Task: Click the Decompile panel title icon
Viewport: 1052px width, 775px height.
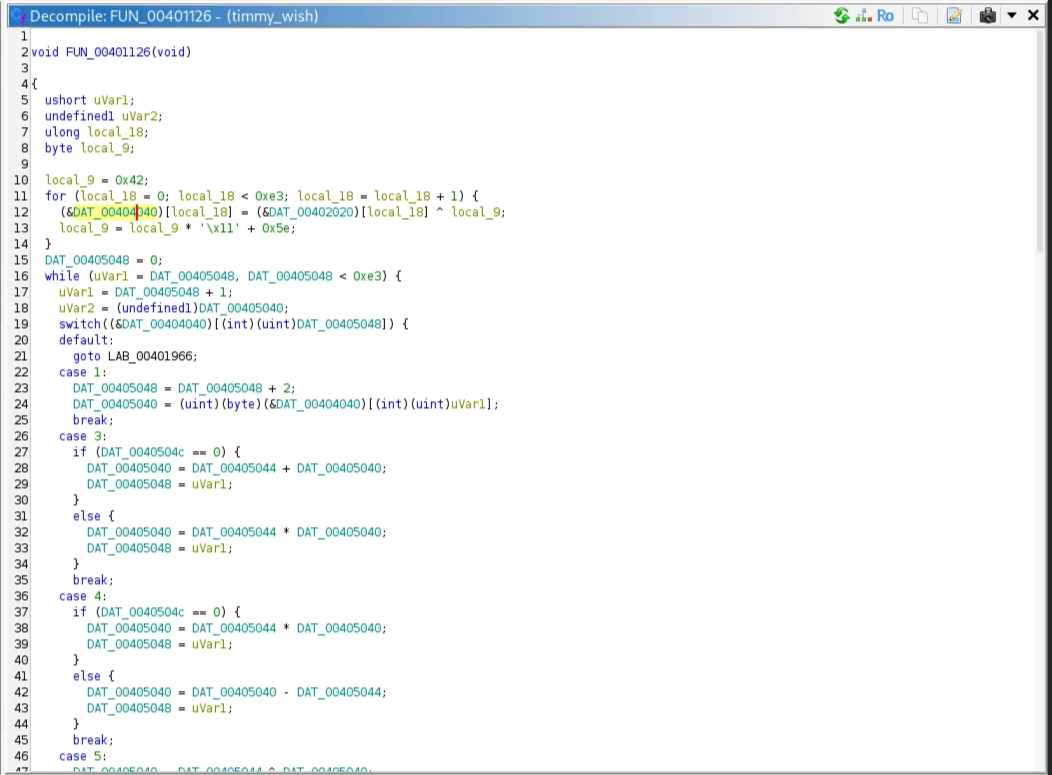Action: coord(18,16)
